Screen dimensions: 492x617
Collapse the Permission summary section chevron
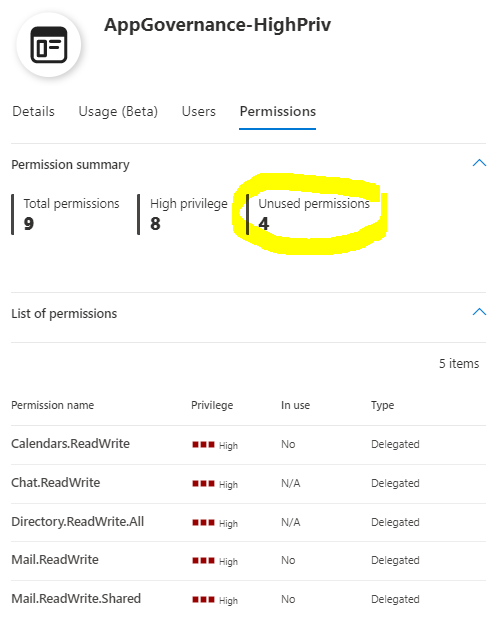point(479,163)
